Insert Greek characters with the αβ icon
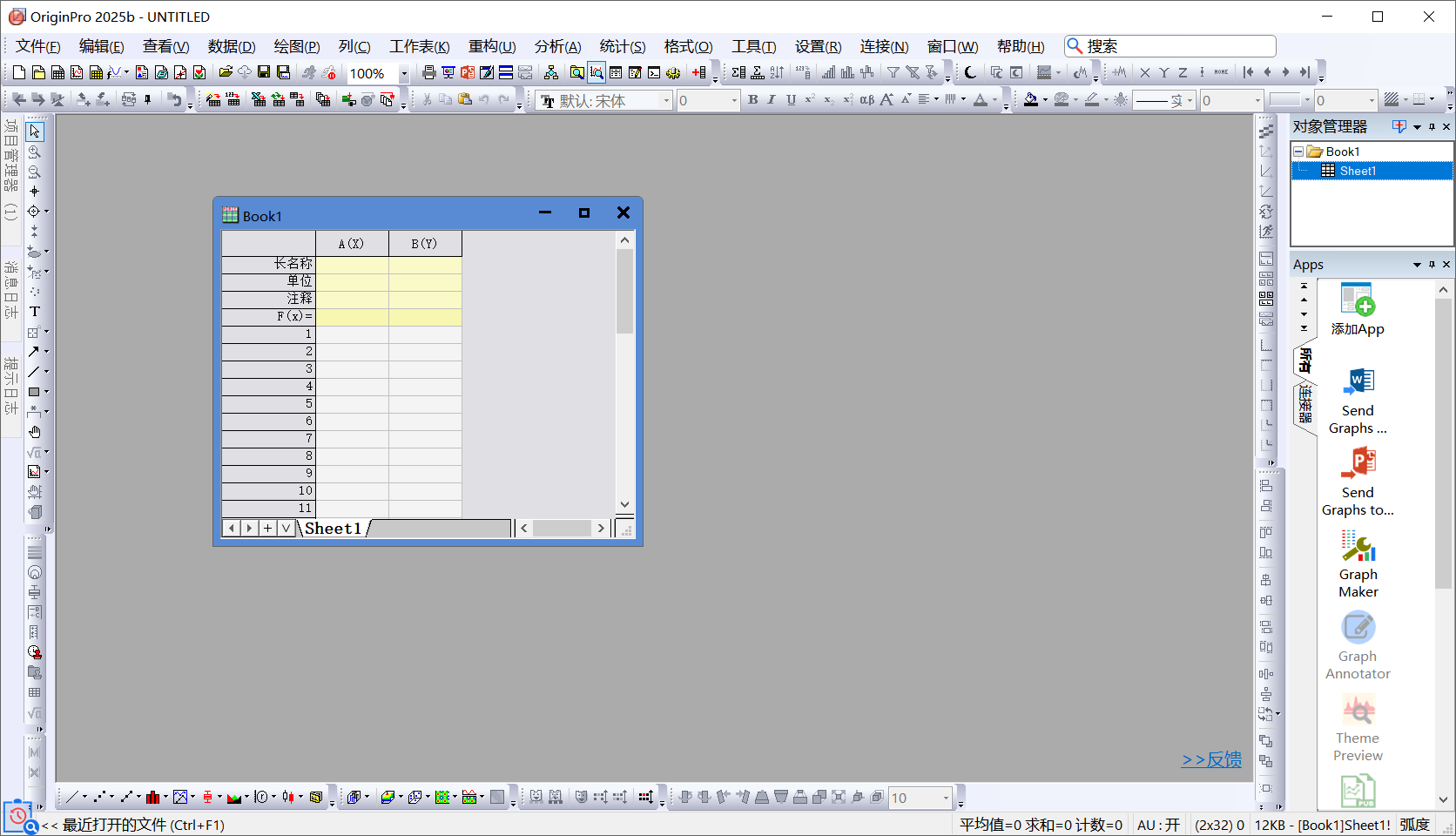 (x=866, y=100)
